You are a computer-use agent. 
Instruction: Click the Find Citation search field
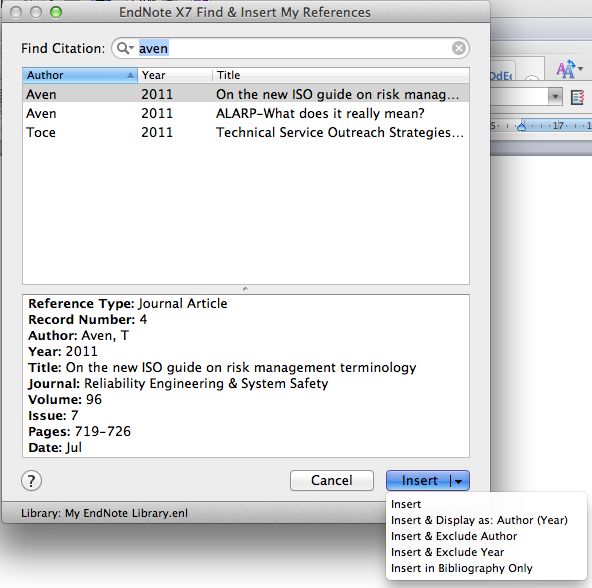tap(291, 48)
